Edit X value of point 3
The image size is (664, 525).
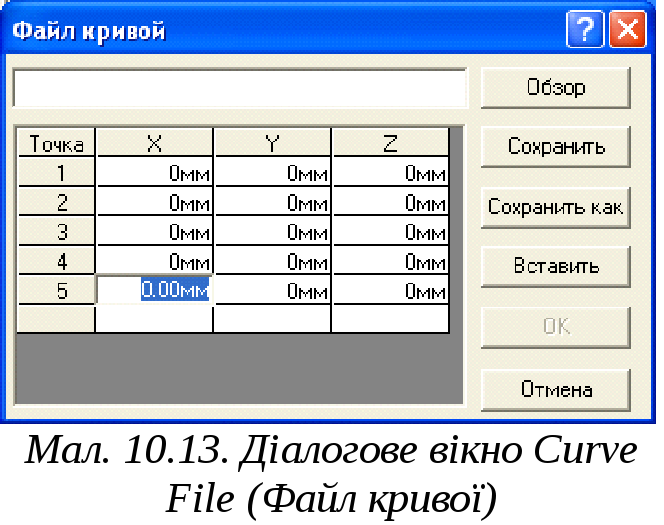coord(155,231)
